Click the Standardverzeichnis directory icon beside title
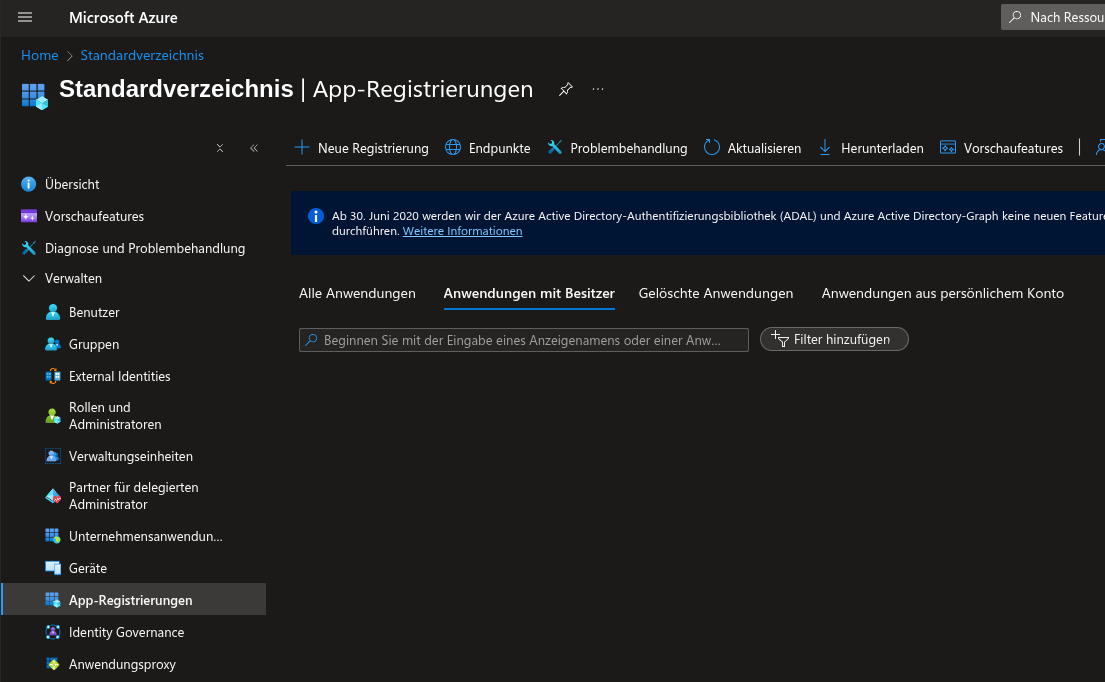Screen dimensions: 1105x682 34,96
